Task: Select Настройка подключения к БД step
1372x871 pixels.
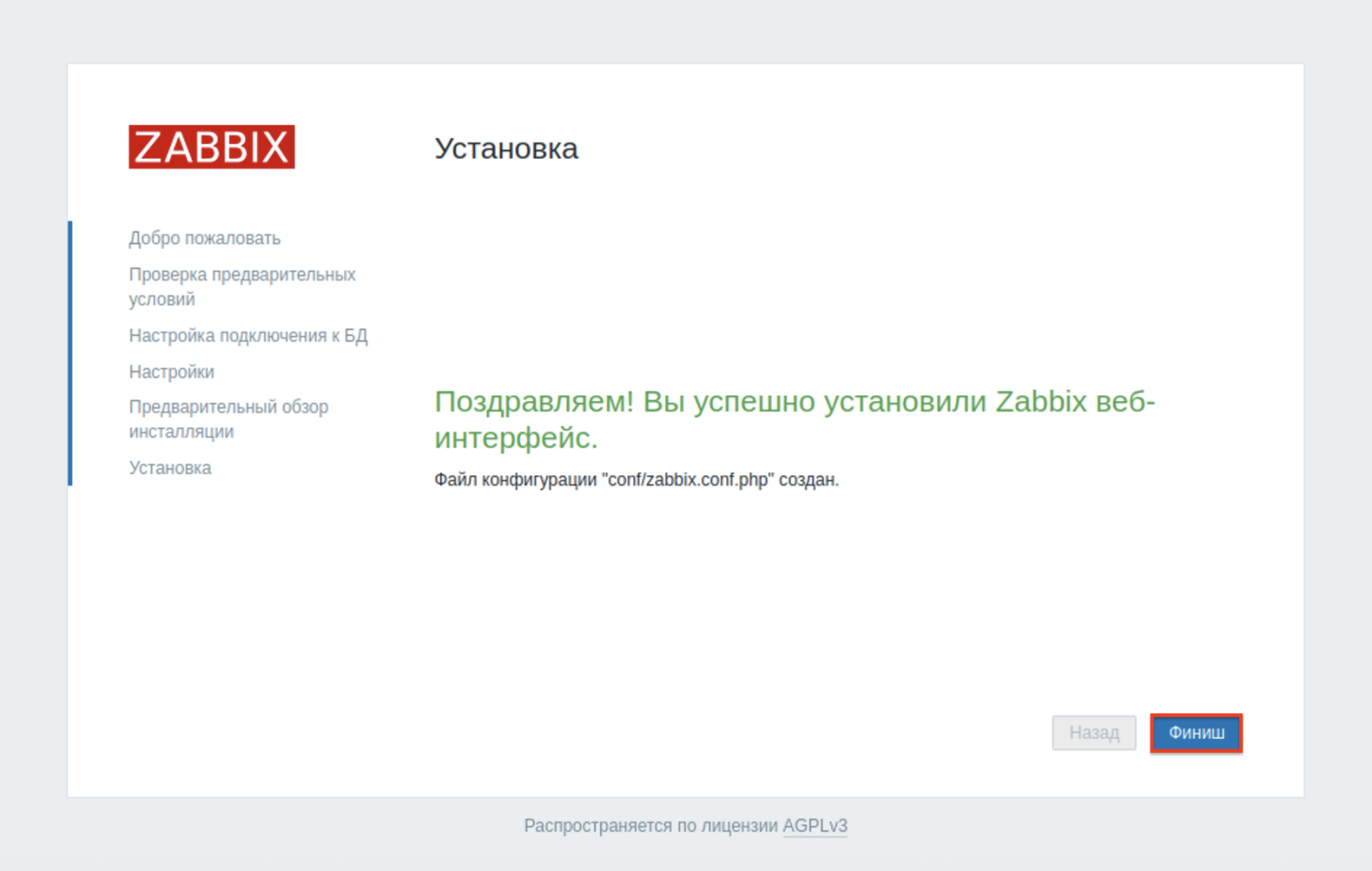Action: point(249,336)
